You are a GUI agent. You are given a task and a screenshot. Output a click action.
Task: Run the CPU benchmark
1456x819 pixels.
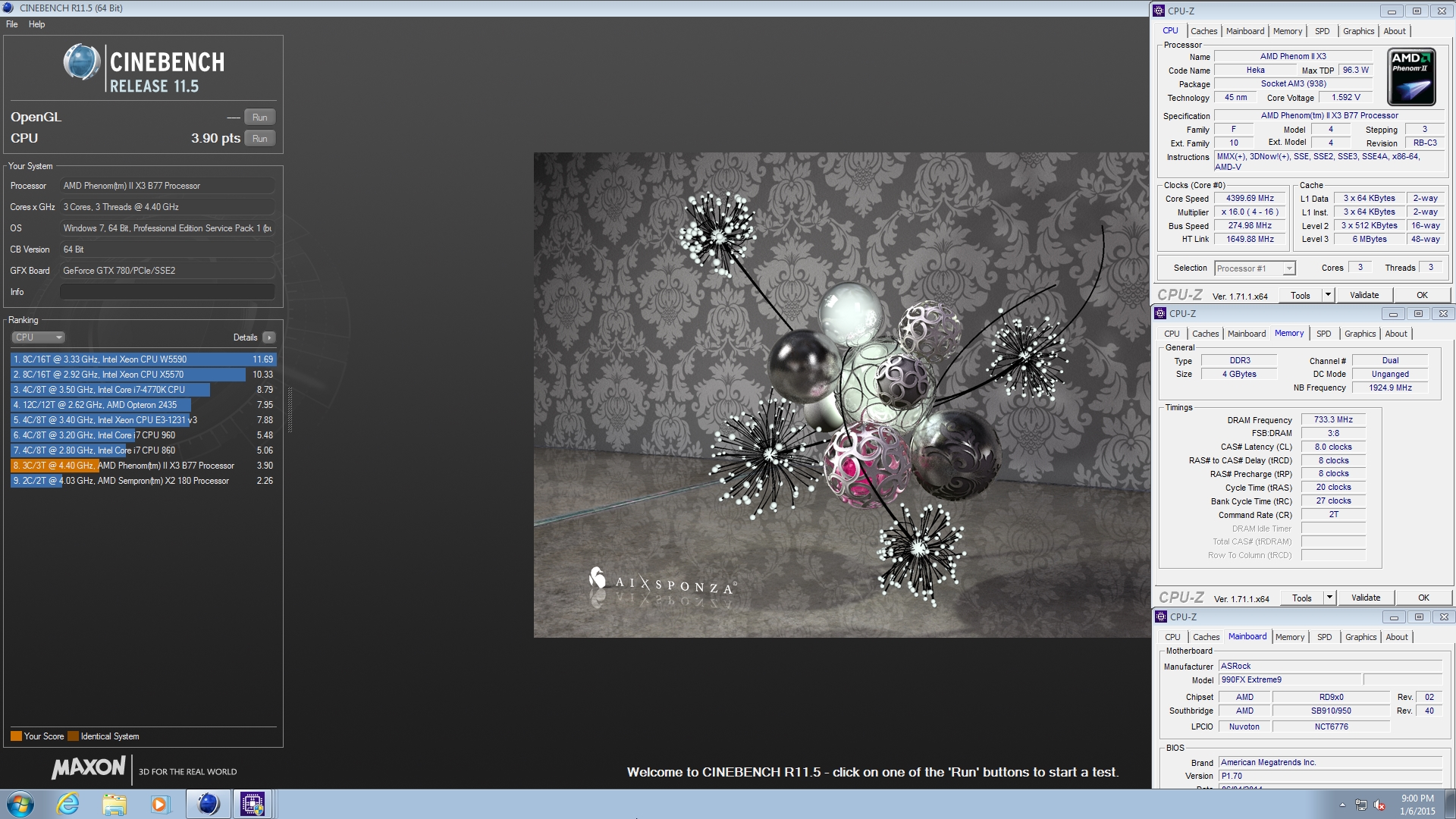[259, 139]
